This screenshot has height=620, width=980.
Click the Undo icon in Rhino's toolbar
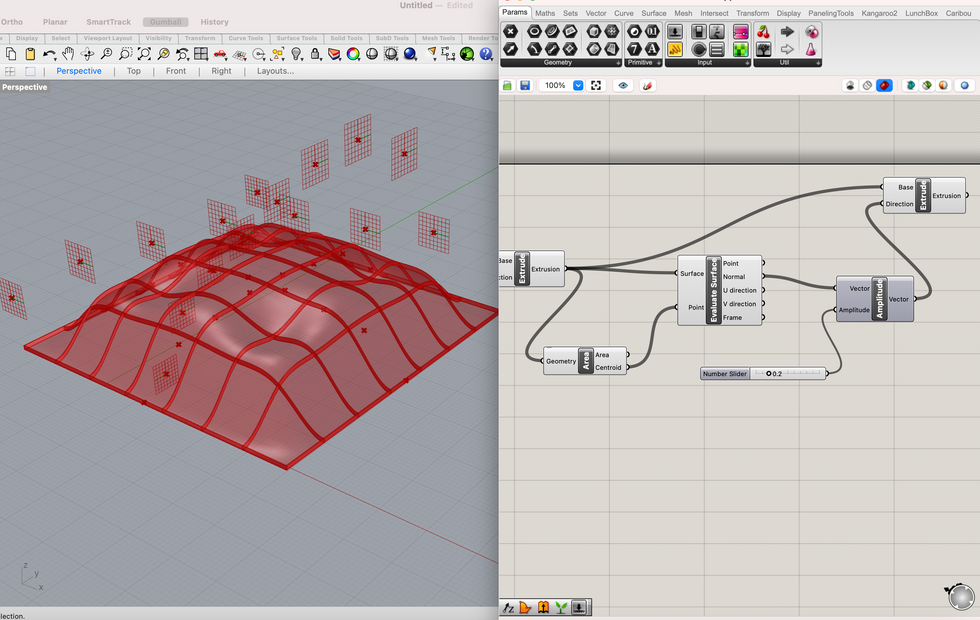pos(48,54)
